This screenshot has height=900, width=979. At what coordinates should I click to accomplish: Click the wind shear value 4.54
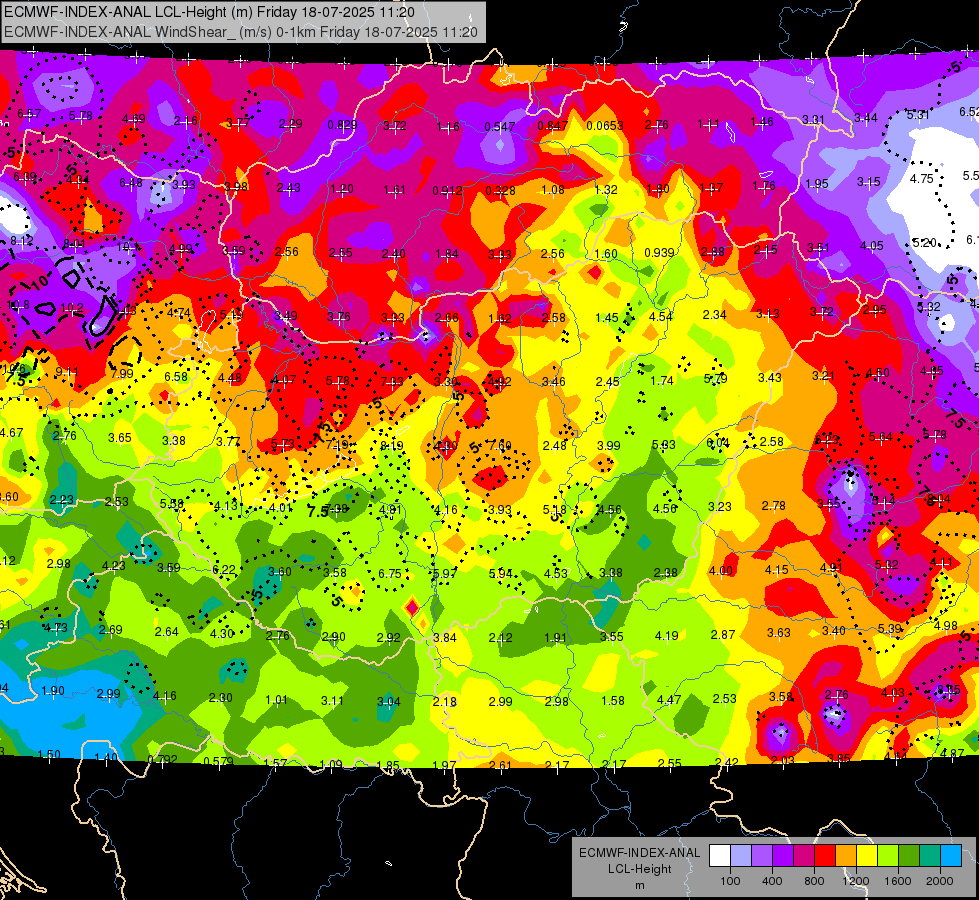(661, 317)
